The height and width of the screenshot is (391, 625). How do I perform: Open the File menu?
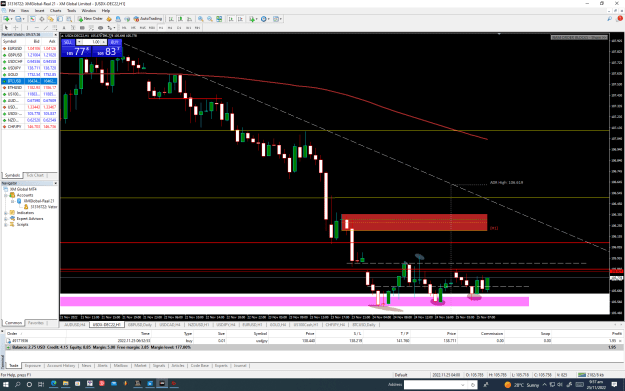[12, 10]
